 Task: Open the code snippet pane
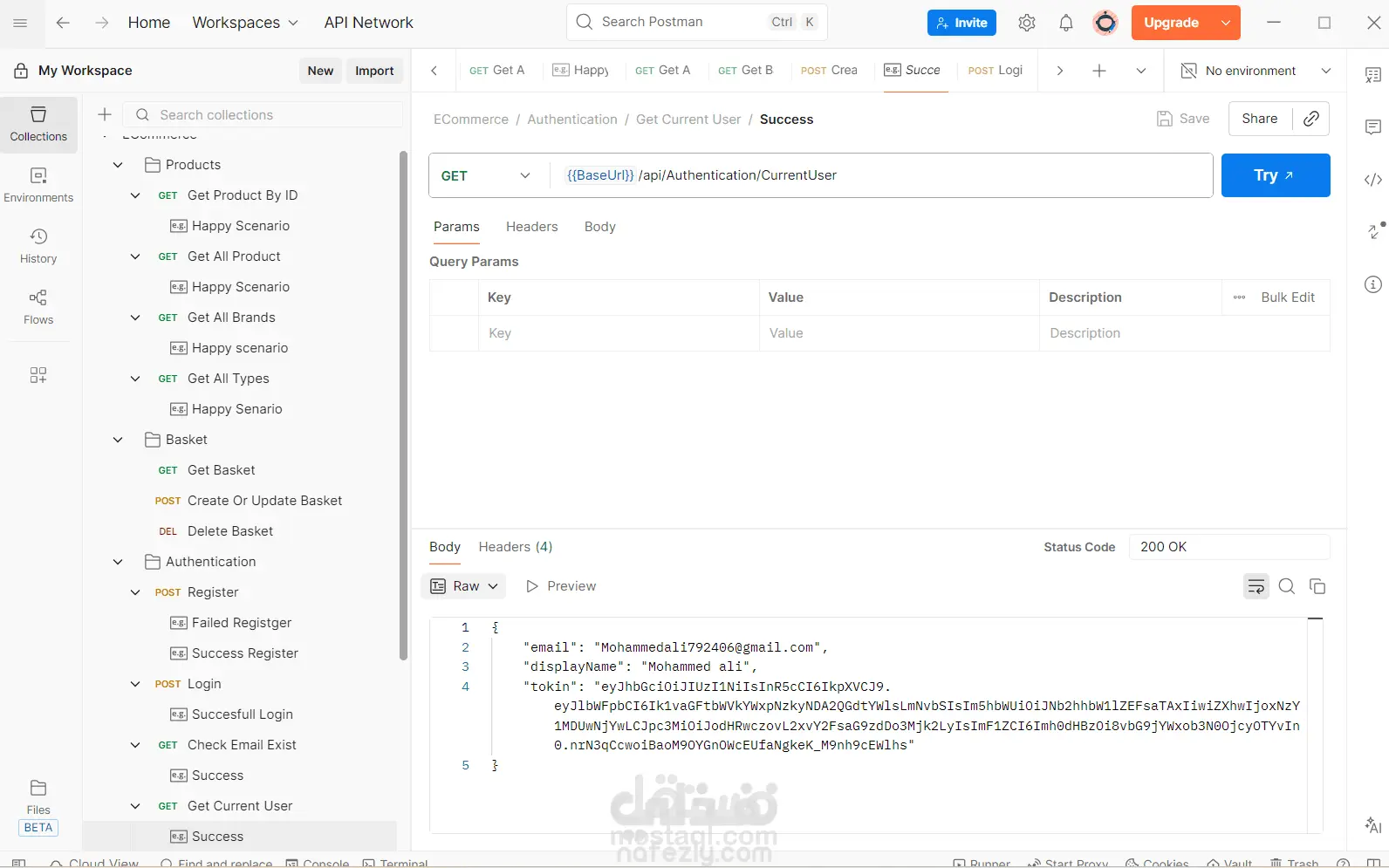point(1373,180)
